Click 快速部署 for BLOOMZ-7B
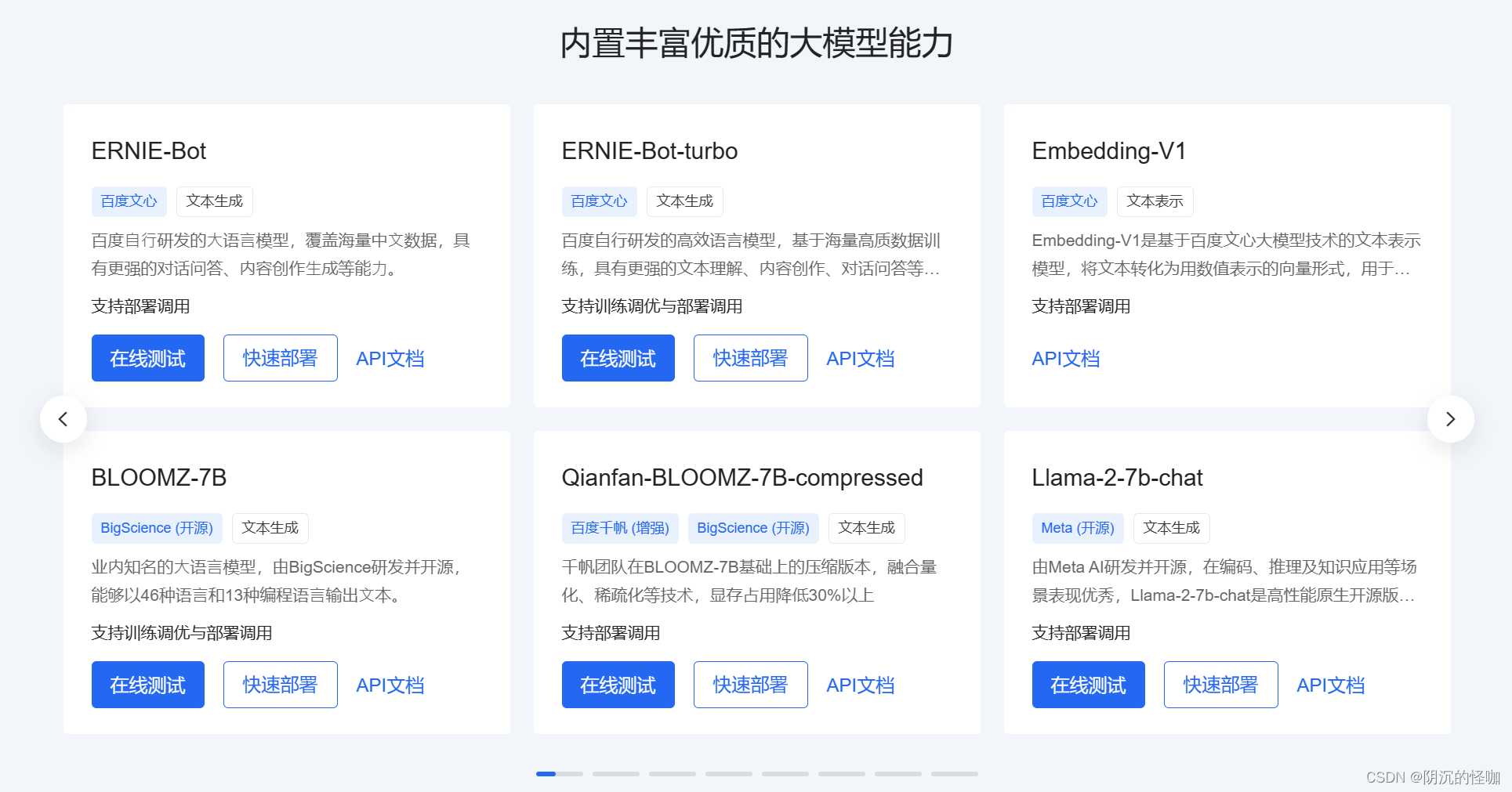Viewport: 1512px width, 792px height. [x=280, y=685]
